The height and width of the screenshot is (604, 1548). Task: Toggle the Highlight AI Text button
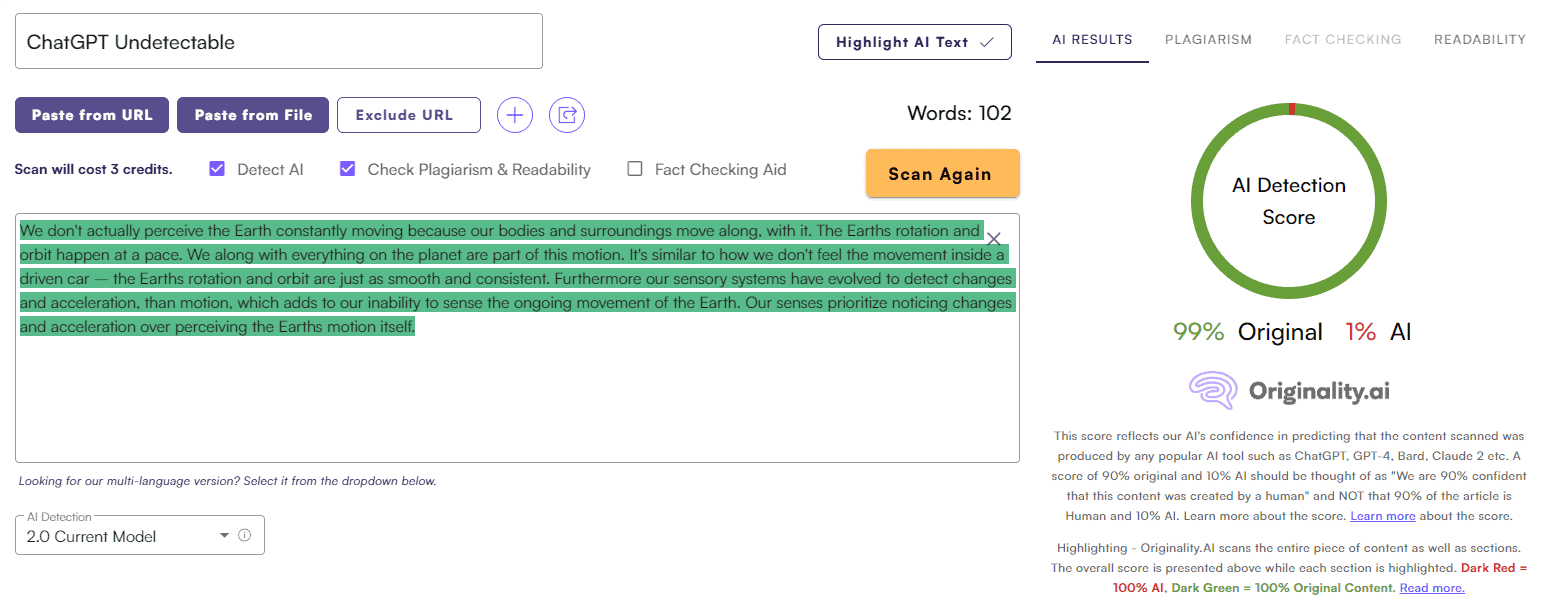(x=915, y=42)
